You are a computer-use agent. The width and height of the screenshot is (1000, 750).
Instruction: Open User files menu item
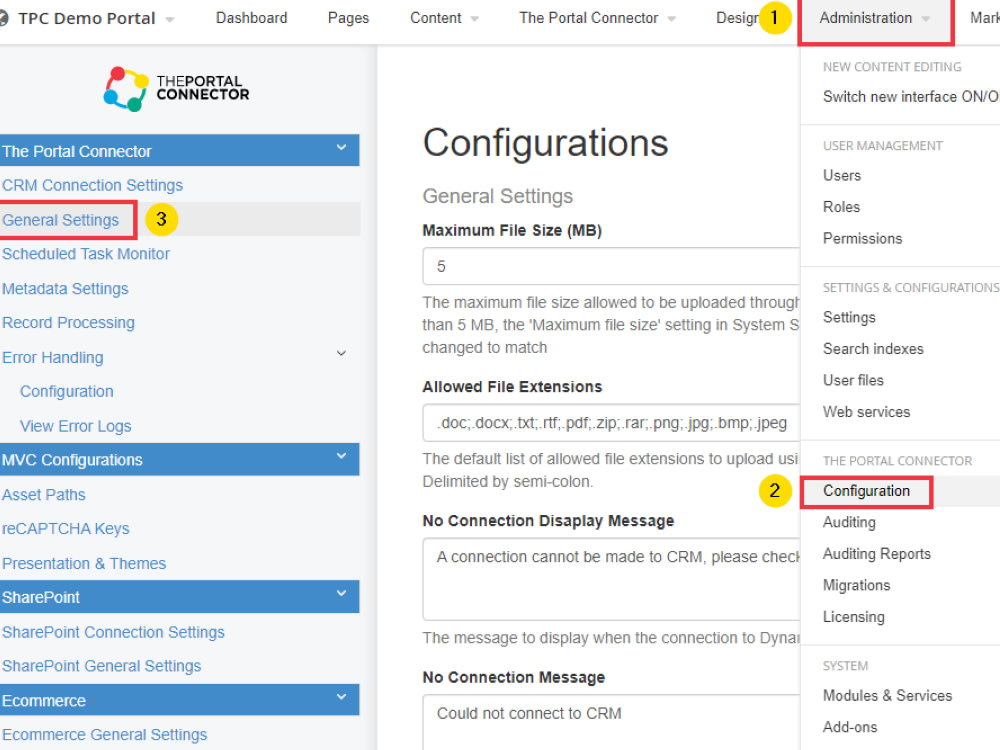(x=853, y=381)
